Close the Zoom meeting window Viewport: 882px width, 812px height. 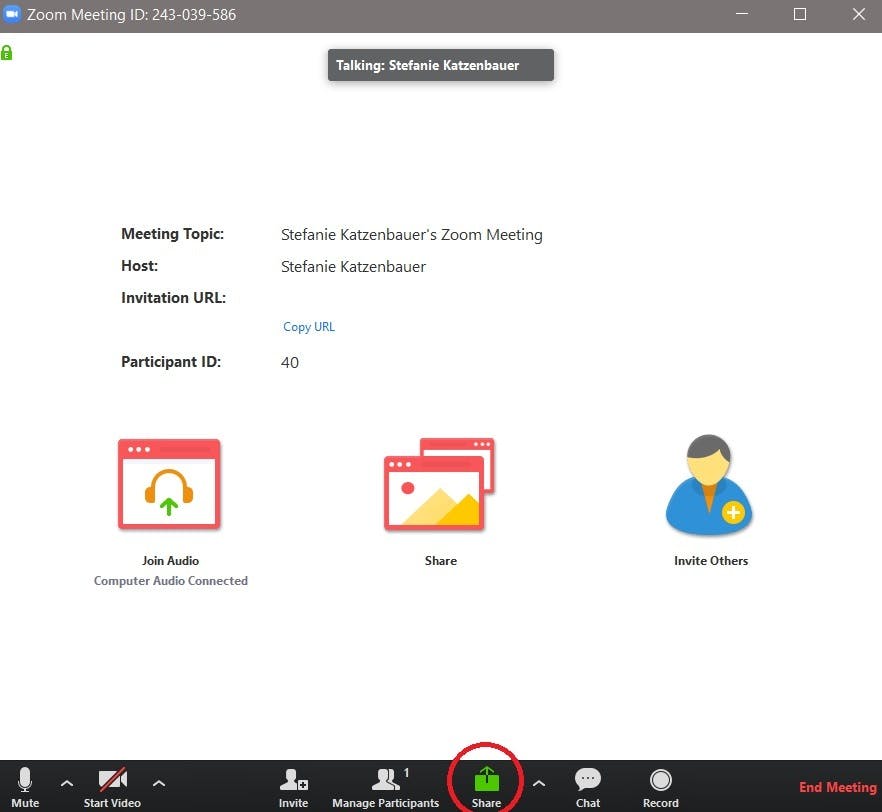(x=858, y=14)
